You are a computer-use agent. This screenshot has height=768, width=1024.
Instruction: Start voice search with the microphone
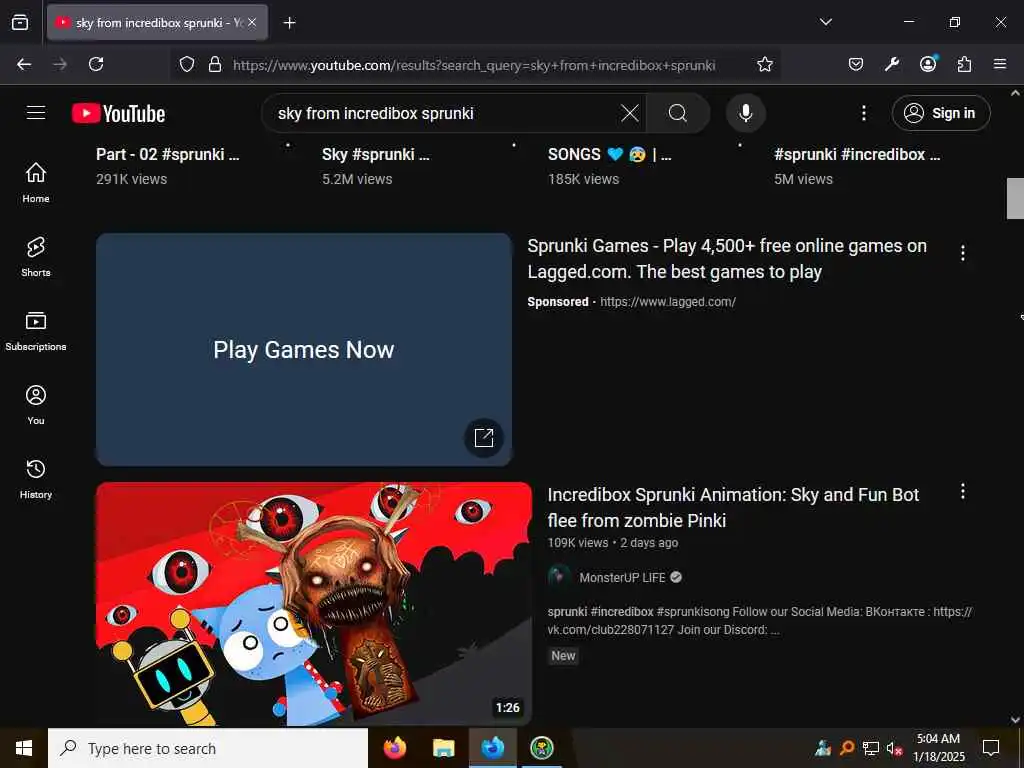[745, 113]
